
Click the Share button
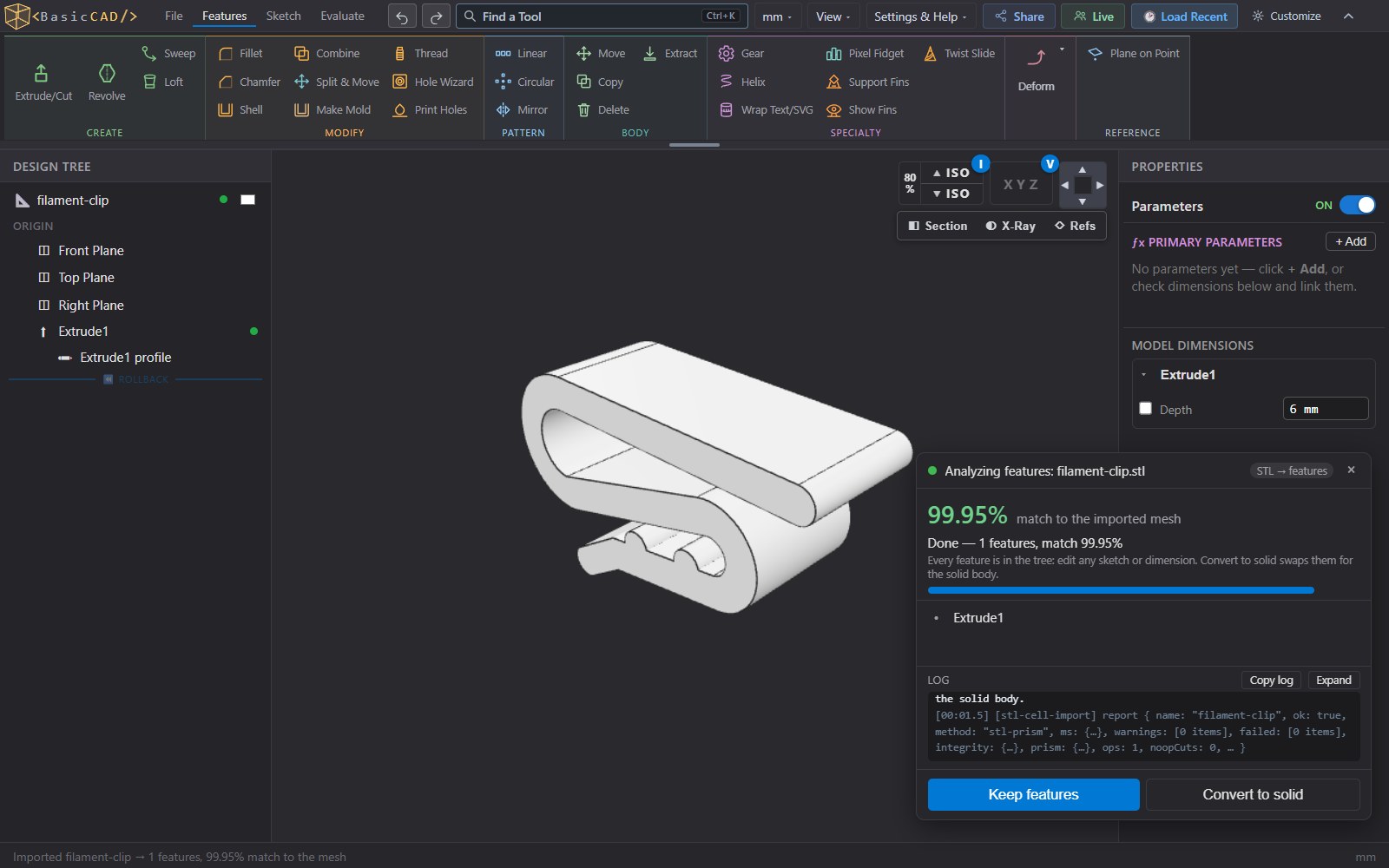tap(1019, 16)
